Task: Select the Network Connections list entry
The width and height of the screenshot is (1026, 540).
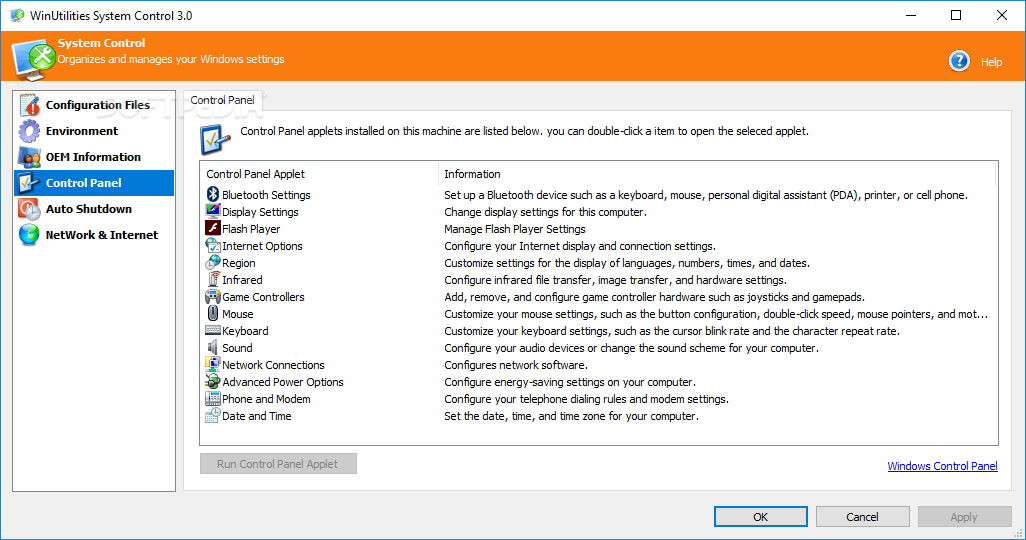Action: (x=274, y=365)
